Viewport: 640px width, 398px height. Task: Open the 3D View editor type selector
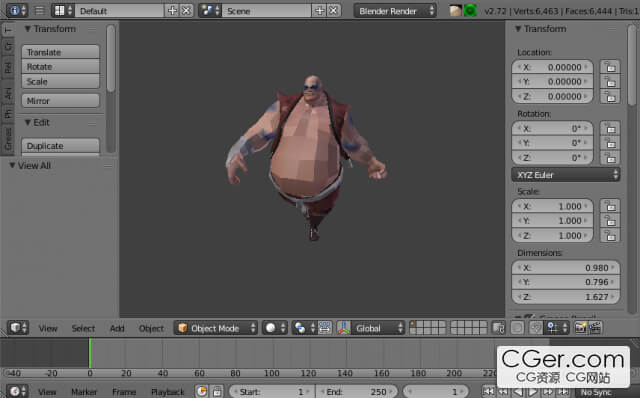(18, 328)
